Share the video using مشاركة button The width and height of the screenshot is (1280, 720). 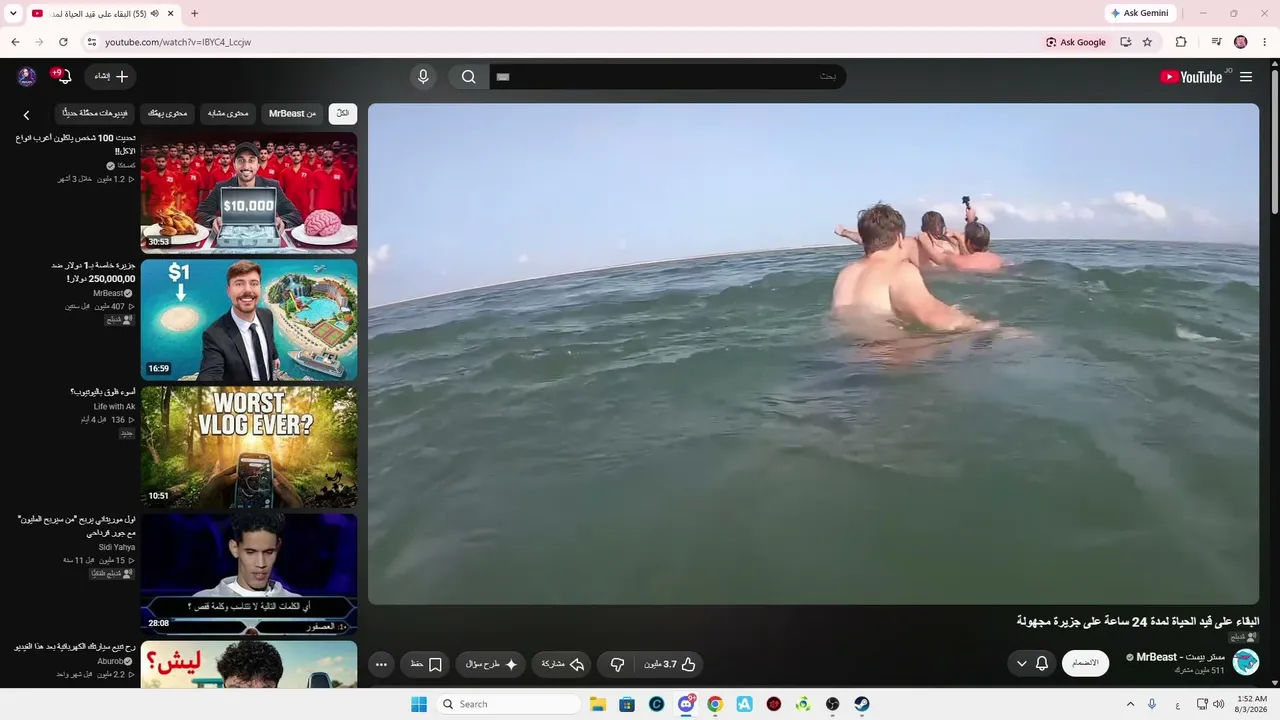pyautogui.click(x=562, y=664)
